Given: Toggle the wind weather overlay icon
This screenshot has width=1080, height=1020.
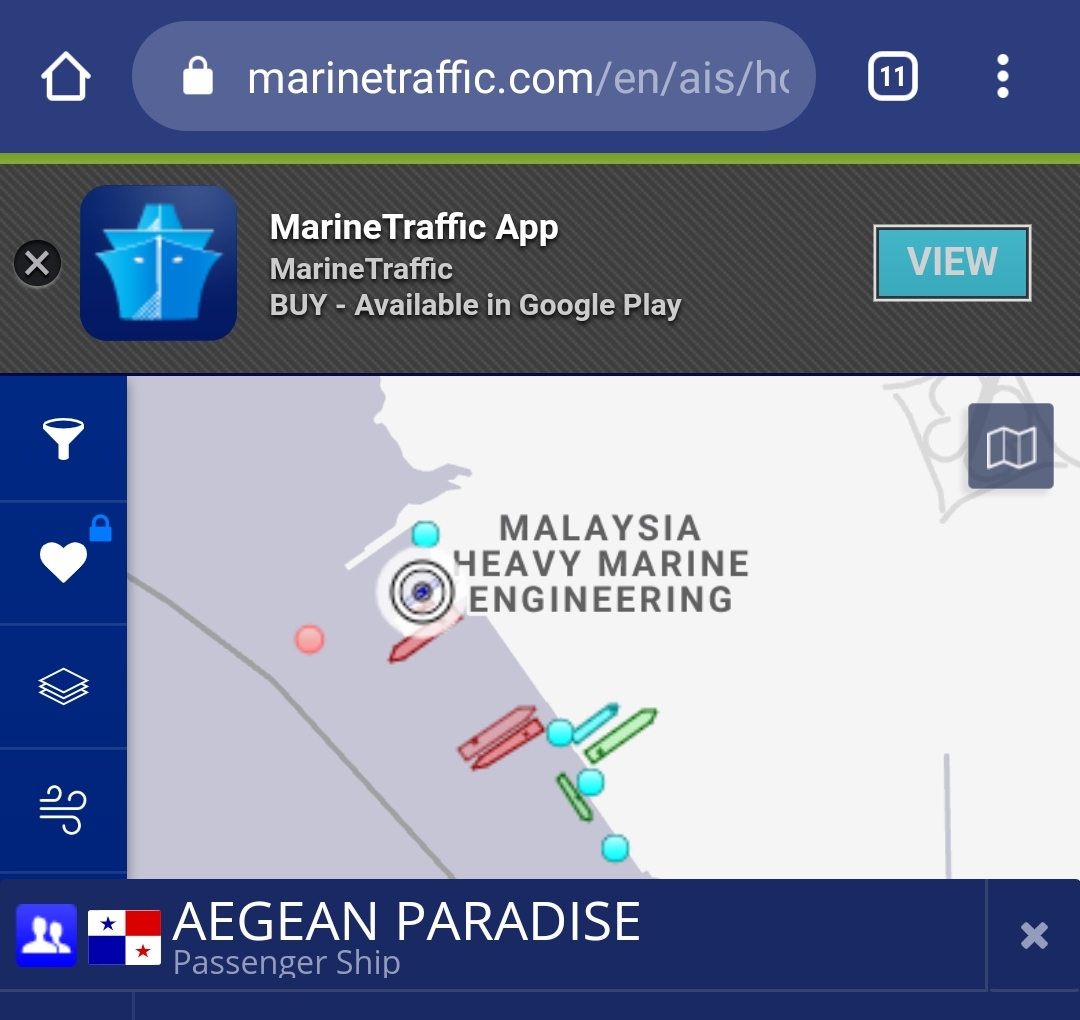Looking at the screenshot, I should (x=63, y=809).
